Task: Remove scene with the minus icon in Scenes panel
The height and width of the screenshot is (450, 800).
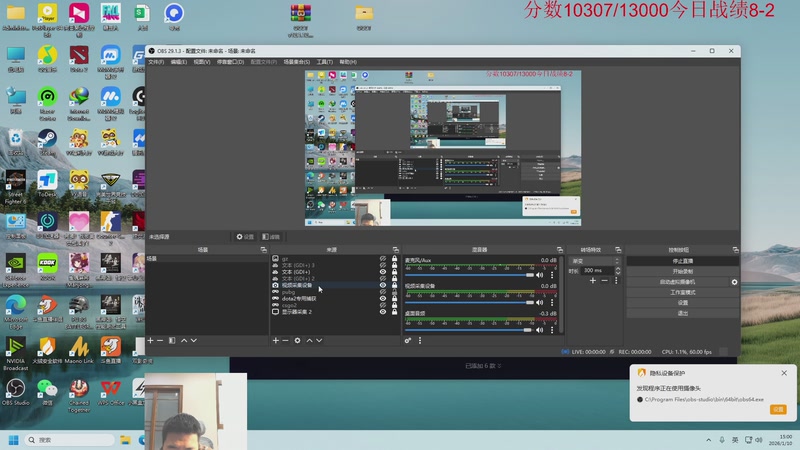Action: (x=160, y=340)
